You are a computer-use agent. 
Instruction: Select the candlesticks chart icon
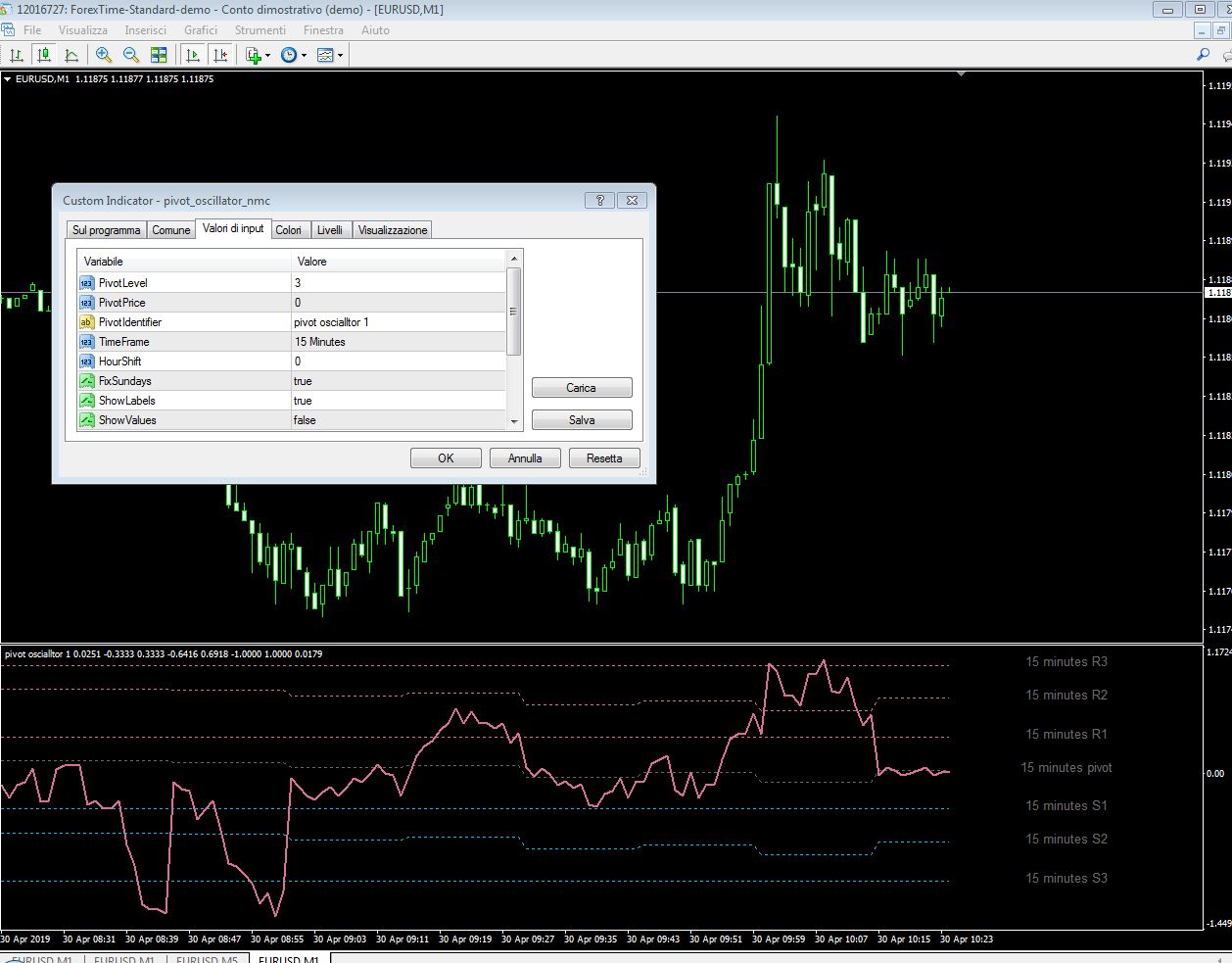[x=44, y=56]
